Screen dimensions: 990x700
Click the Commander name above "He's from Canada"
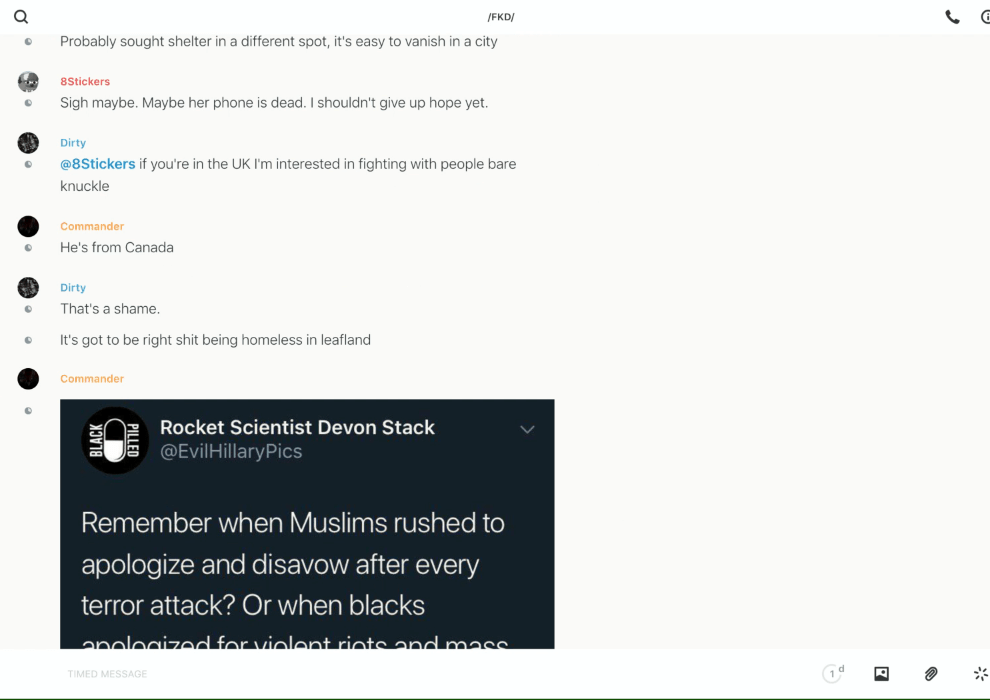92,226
